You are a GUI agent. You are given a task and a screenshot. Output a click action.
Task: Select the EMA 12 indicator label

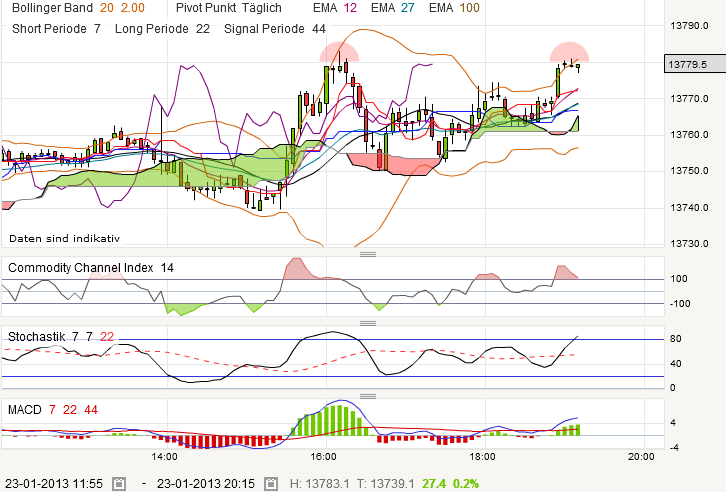coord(335,8)
